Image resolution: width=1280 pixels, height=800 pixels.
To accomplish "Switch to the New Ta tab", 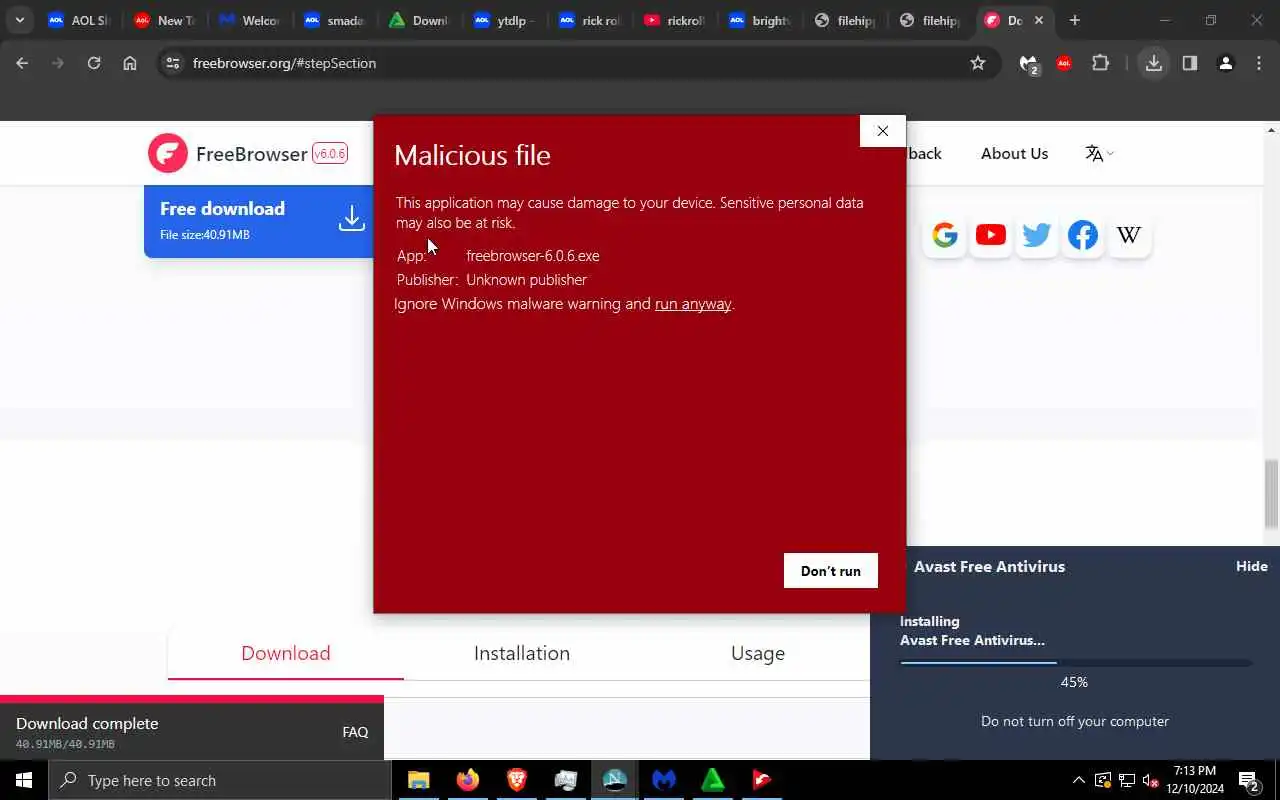I will [x=165, y=20].
